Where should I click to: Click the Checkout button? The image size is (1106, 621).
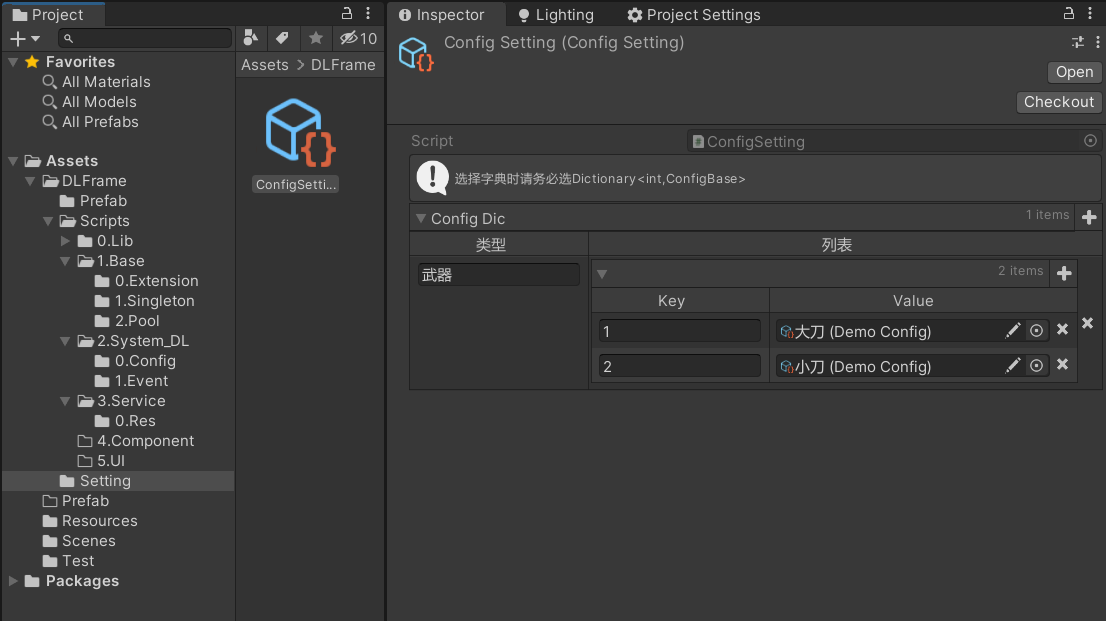1059,102
